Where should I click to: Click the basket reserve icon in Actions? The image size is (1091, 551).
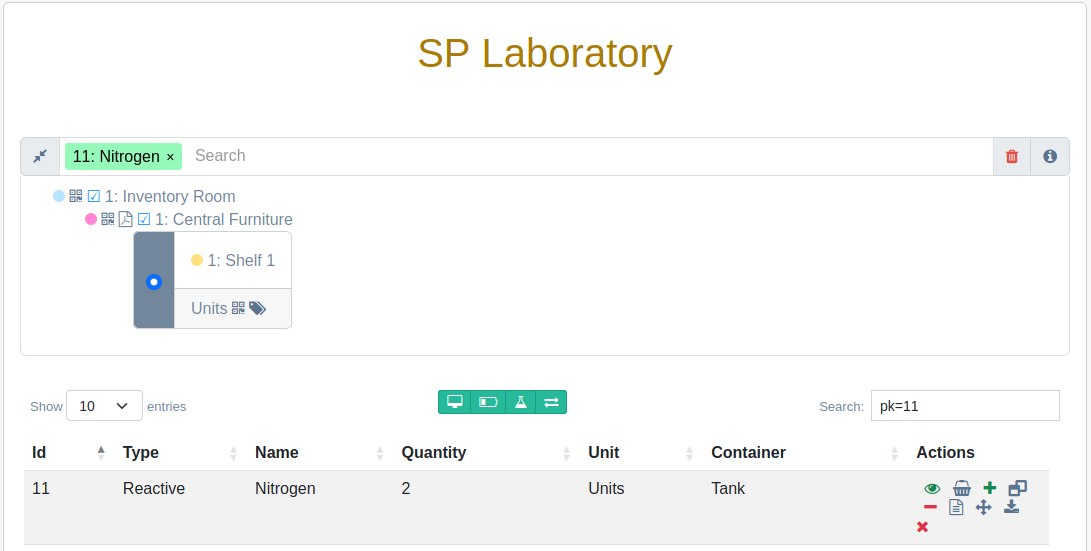(x=962, y=488)
